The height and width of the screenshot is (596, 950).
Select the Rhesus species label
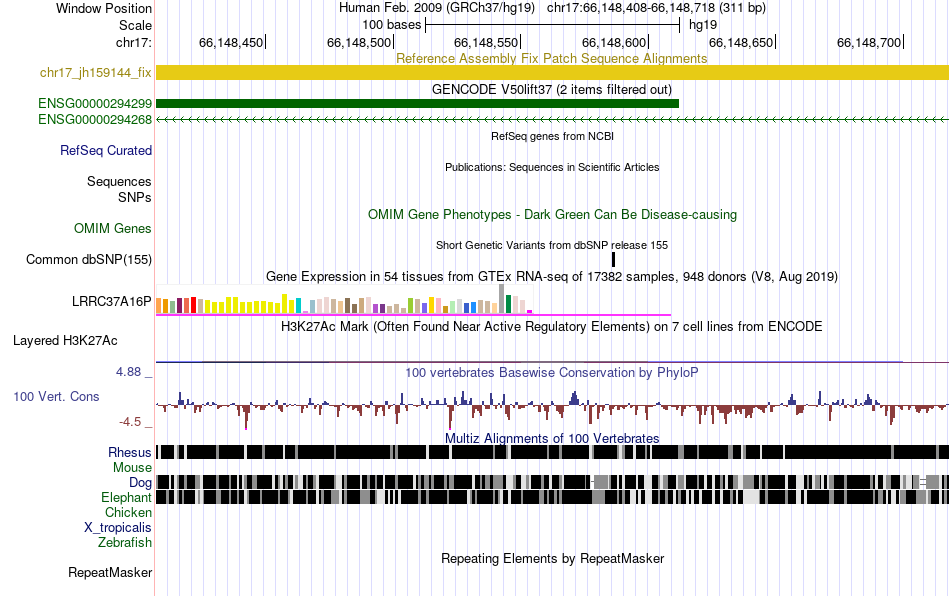[x=130, y=452]
